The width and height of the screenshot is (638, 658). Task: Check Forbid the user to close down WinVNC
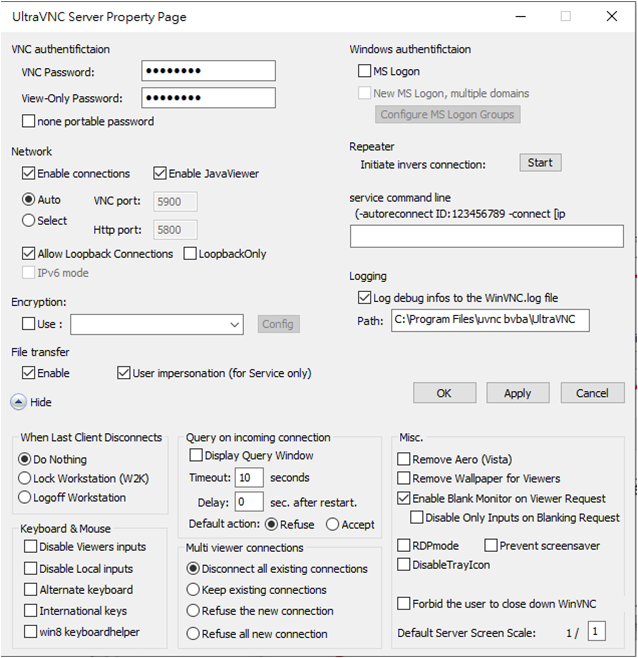(x=404, y=603)
